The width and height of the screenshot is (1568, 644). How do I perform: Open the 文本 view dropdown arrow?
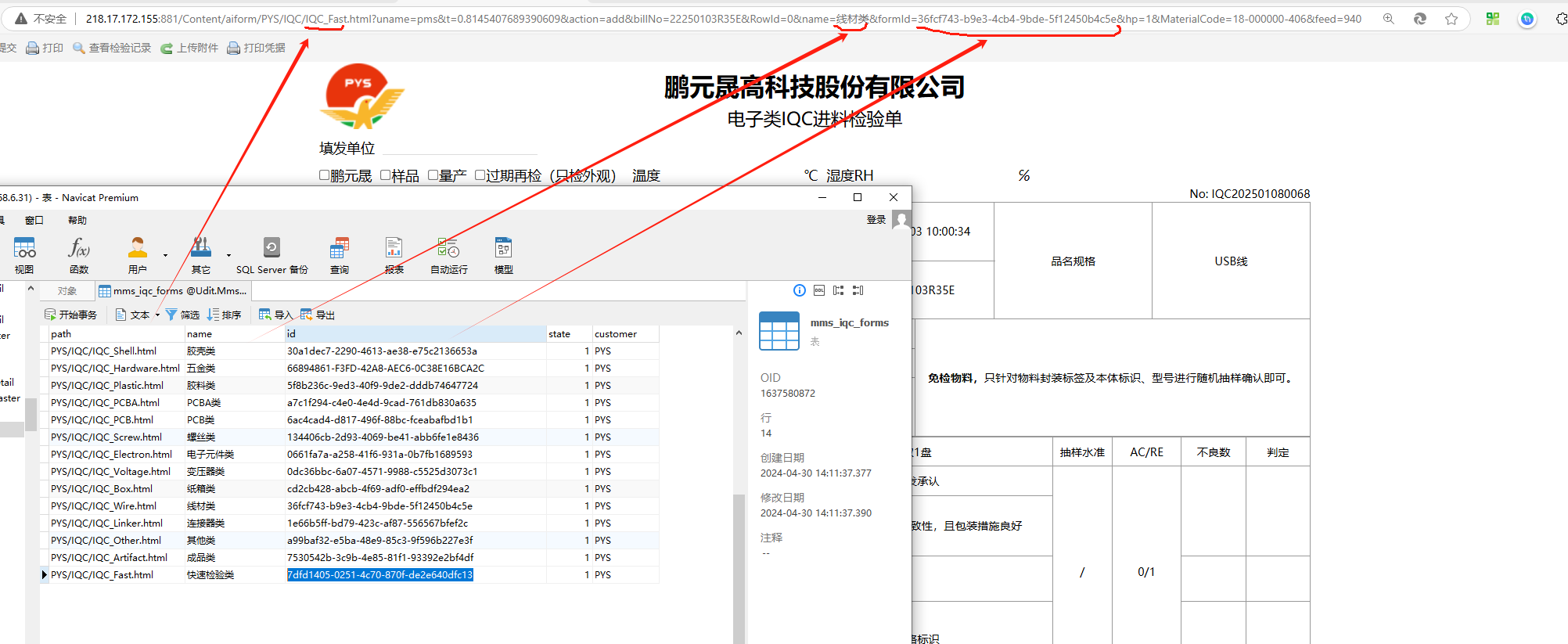157,315
